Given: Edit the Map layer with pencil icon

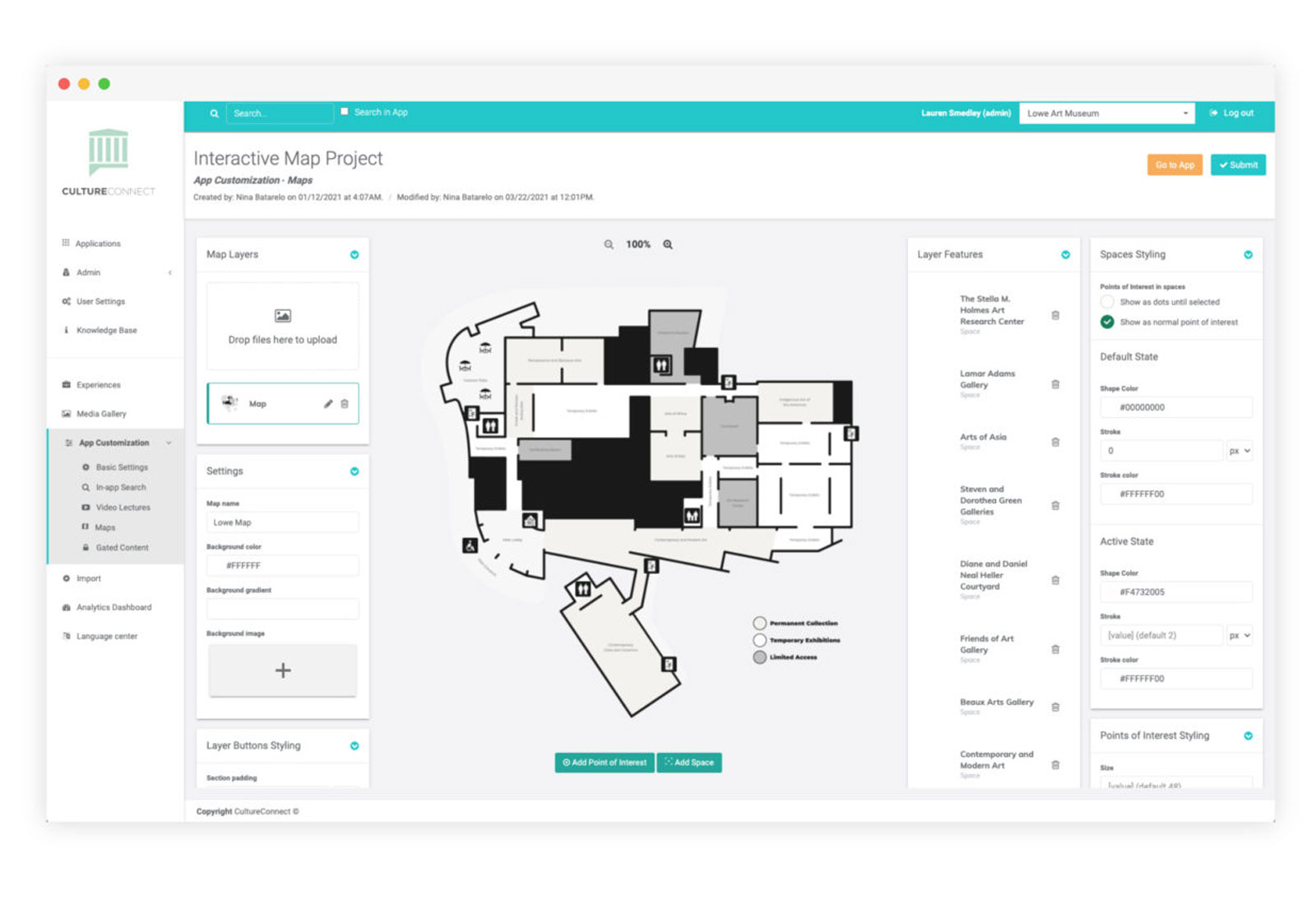Looking at the screenshot, I should point(328,404).
